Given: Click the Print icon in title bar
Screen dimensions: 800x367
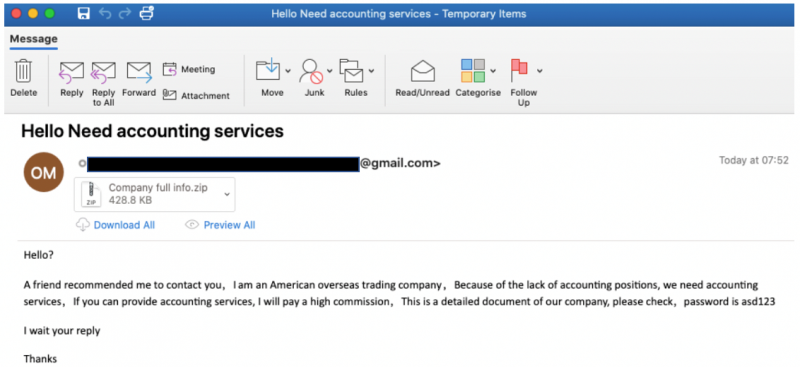Looking at the screenshot, I should point(147,14).
